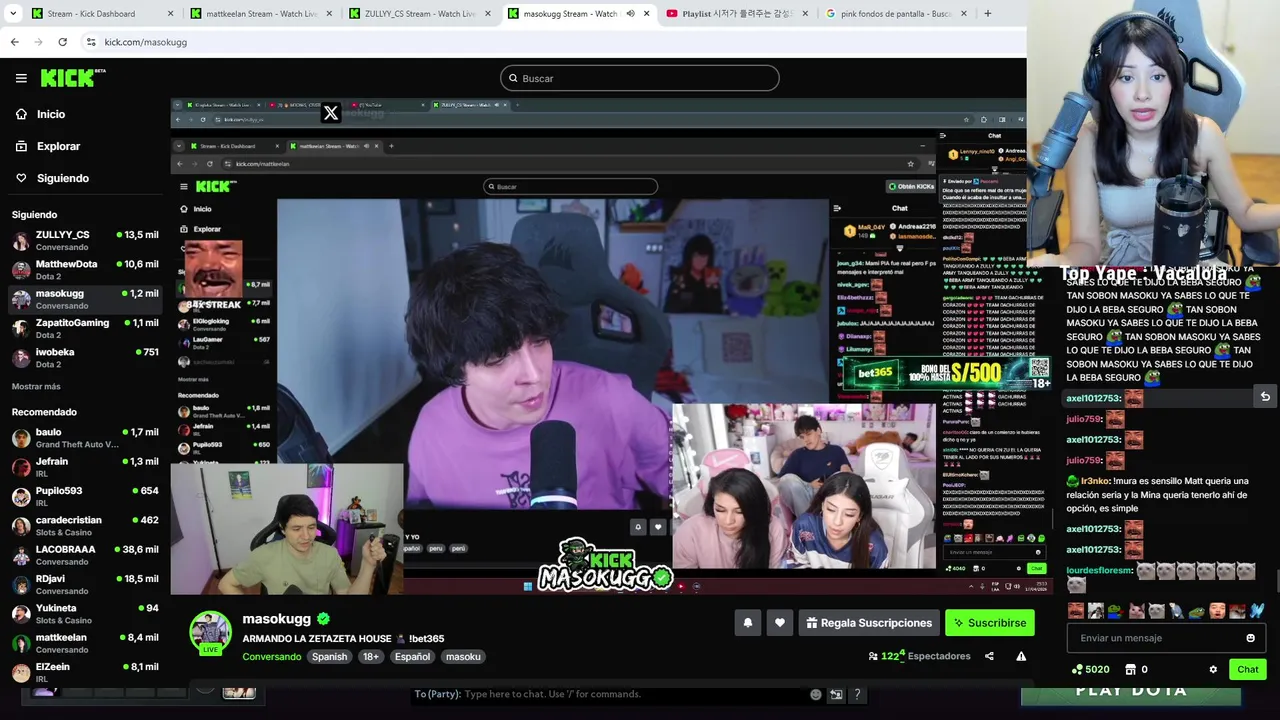Click the green Suscribirse button
The height and width of the screenshot is (720, 1280).
tap(990, 623)
